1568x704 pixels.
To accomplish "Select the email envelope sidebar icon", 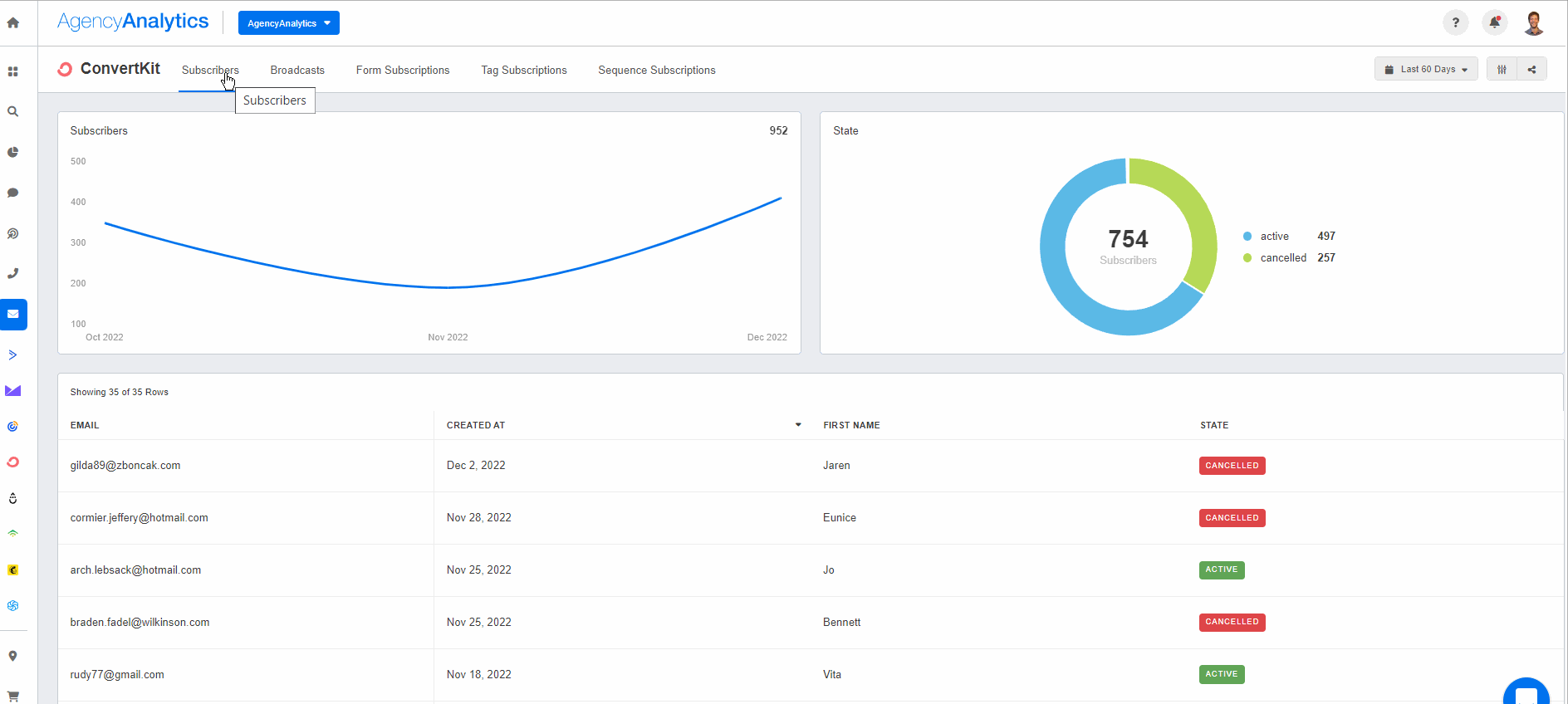I will (13, 315).
